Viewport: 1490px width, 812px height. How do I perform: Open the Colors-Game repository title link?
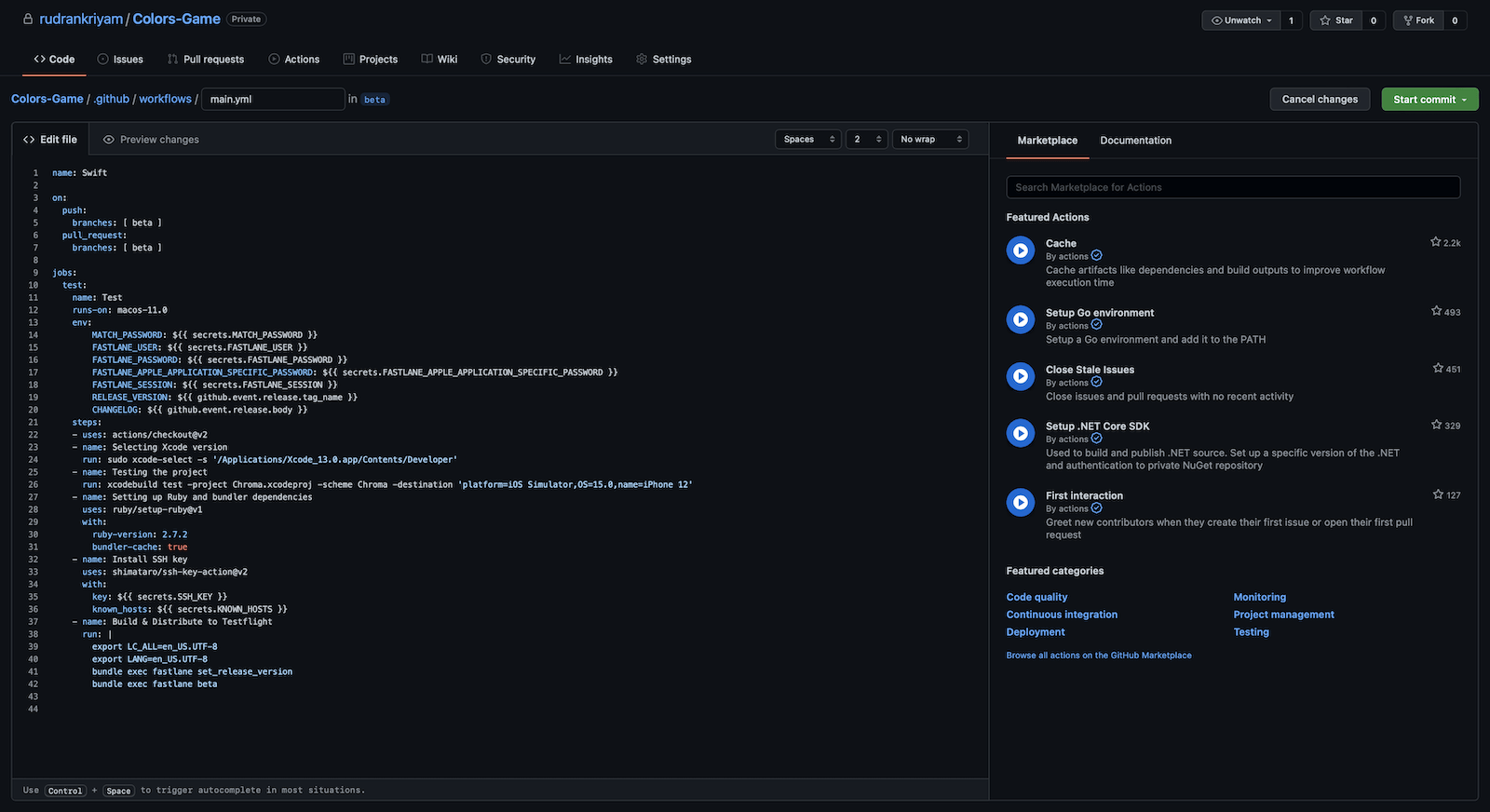(x=177, y=19)
